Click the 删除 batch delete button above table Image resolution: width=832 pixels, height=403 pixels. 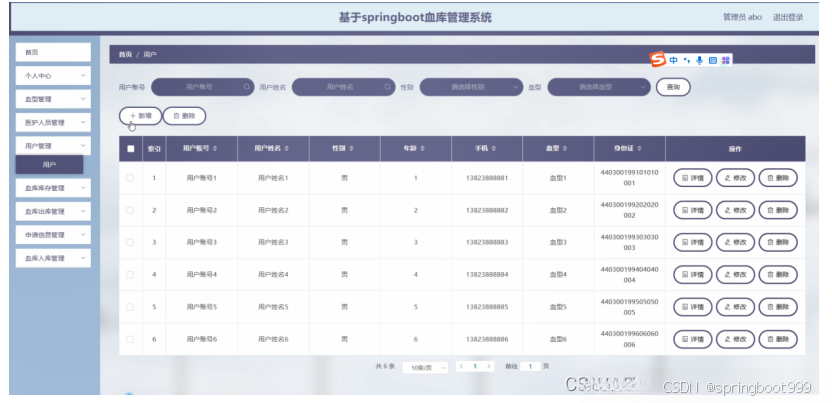pos(184,116)
